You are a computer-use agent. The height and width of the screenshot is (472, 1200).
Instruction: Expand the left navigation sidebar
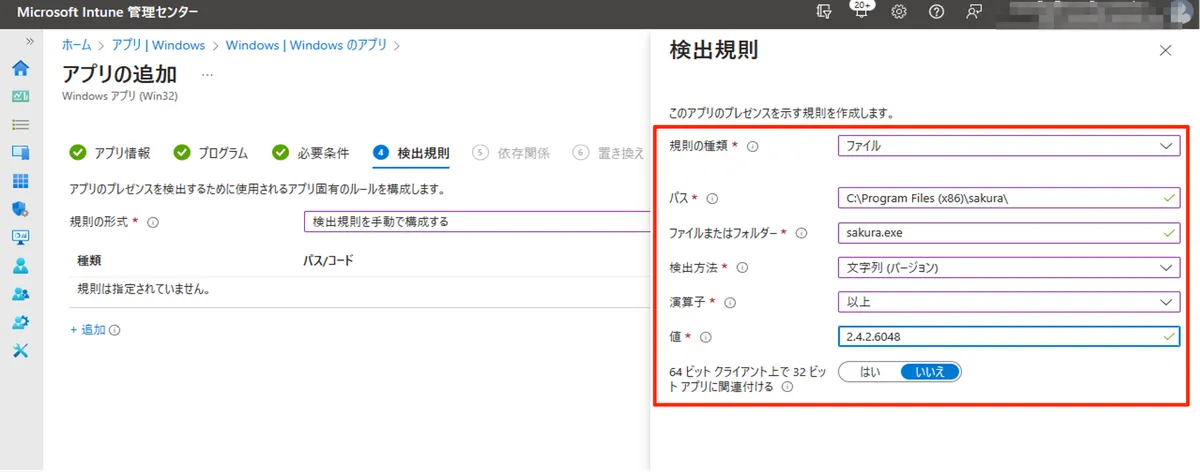[29, 42]
